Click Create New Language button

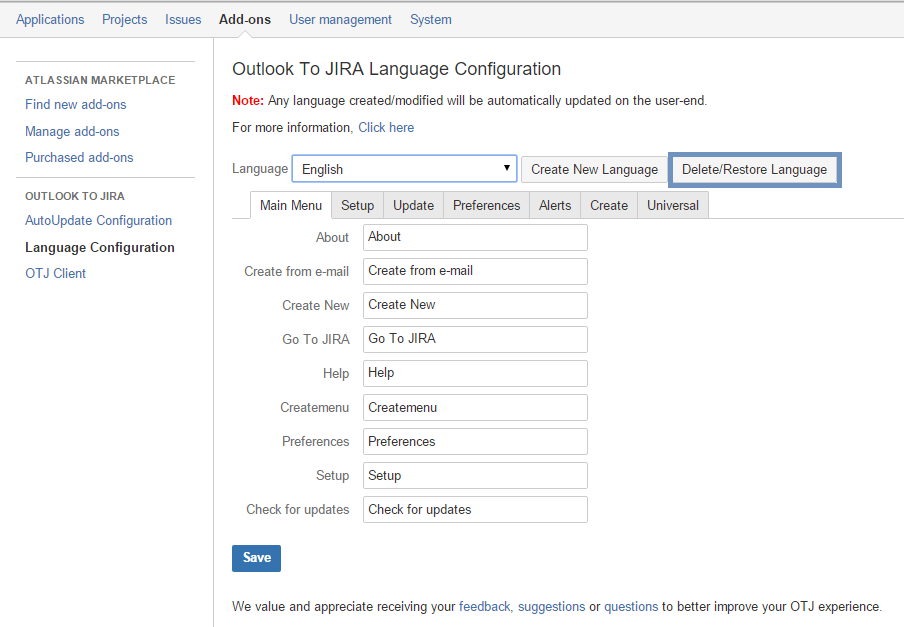tap(594, 169)
